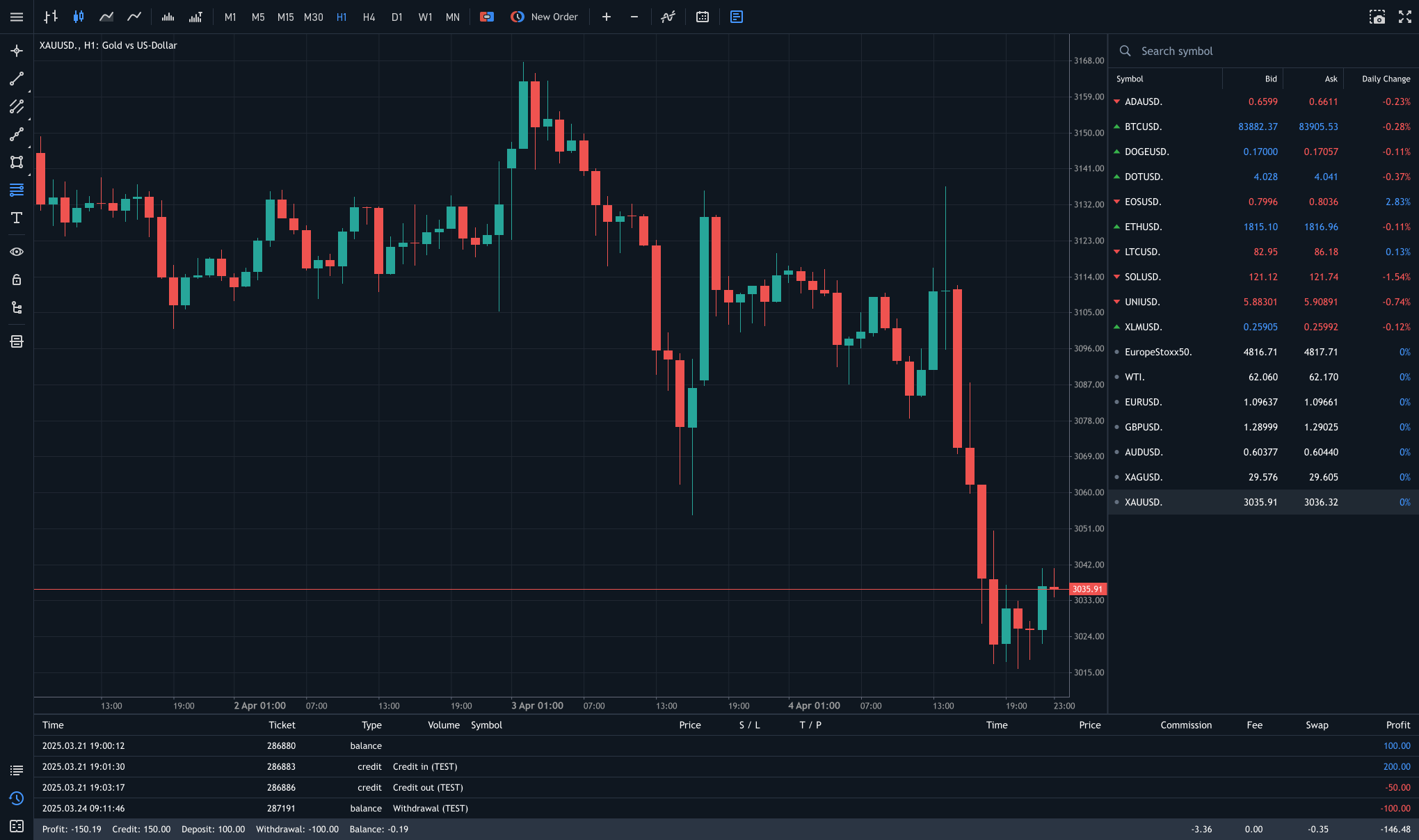Screen dimensions: 1419x840
Task: Click the screenshot camera icon
Action: pyautogui.click(x=1377, y=17)
